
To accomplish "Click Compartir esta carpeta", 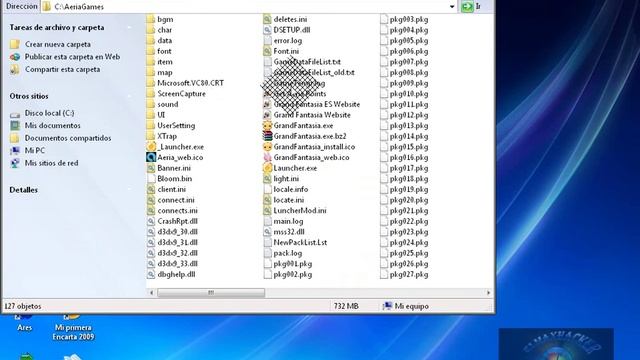I will (x=62, y=69).
